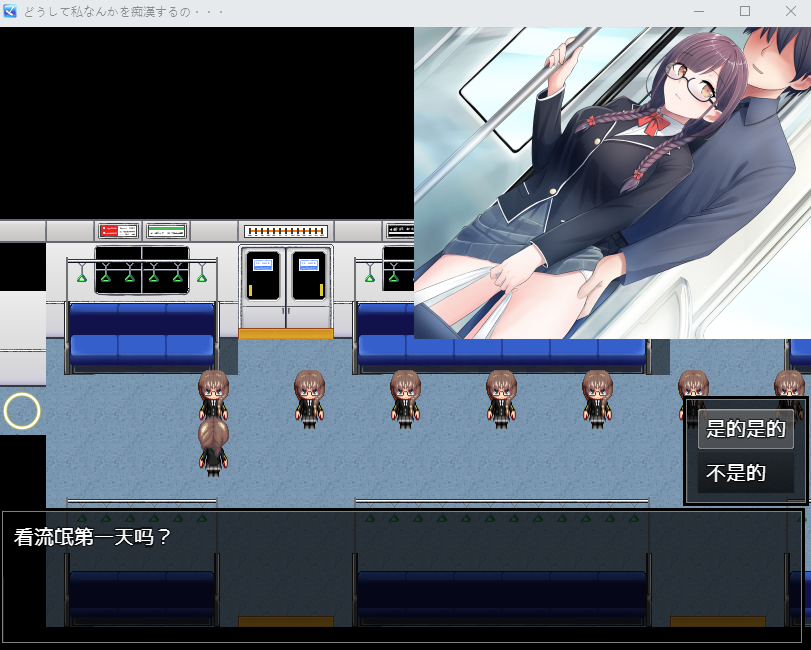This screenshot has height=650, width=811.
Task: Click the red route sign above the seats
Action: pos(118,231)
